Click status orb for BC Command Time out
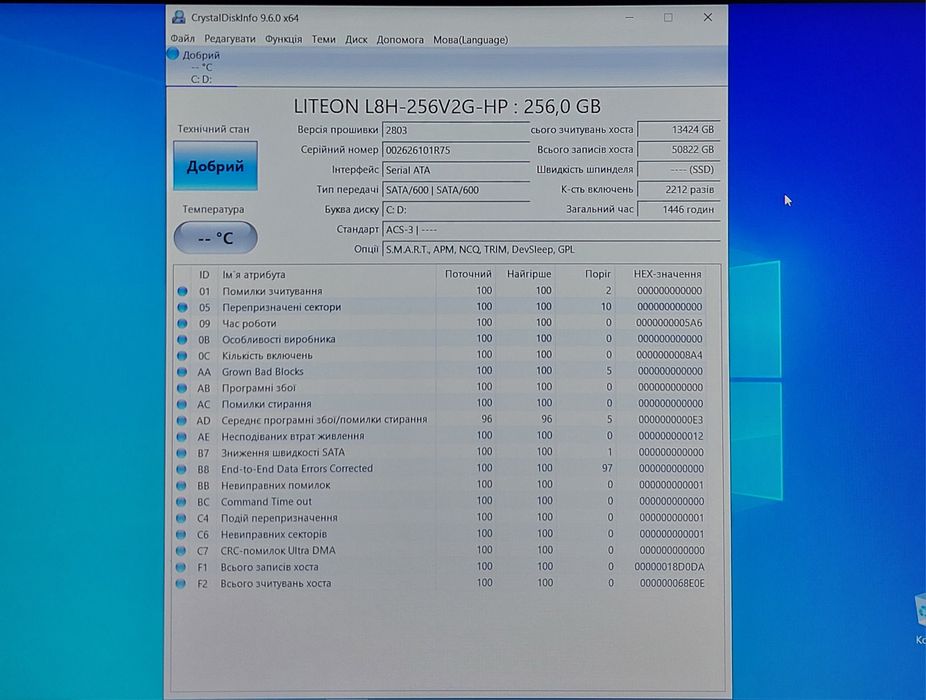This screenshot has height=700, width=926. 181,502
